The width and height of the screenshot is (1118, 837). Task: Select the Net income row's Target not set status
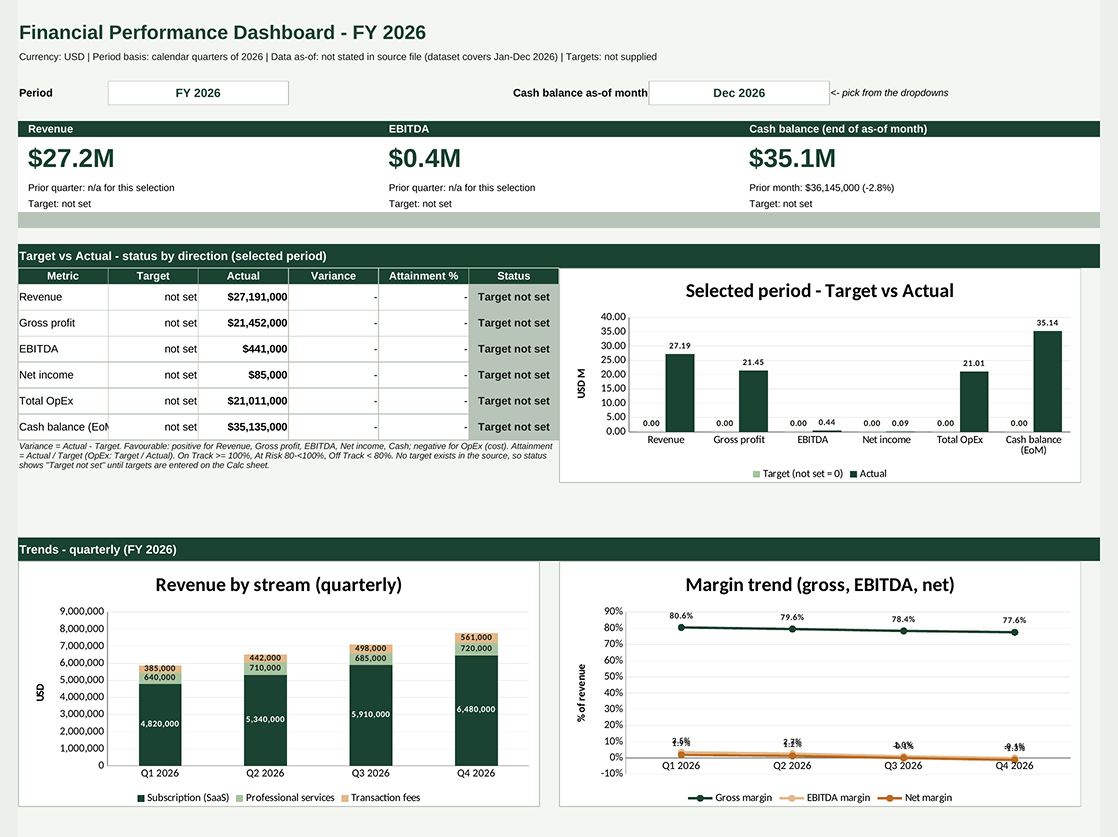click(x=513, y=375)
